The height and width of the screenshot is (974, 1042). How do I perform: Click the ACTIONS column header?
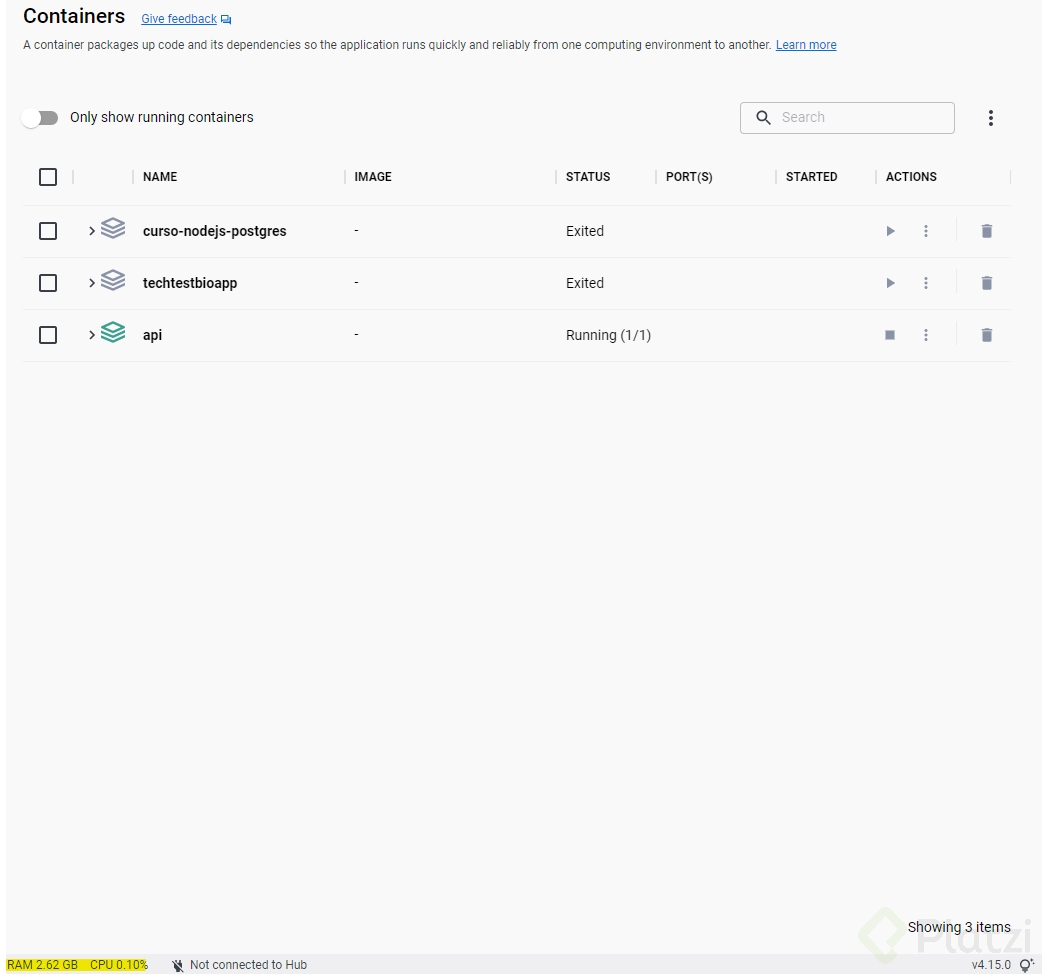click(x=911, y=177)
